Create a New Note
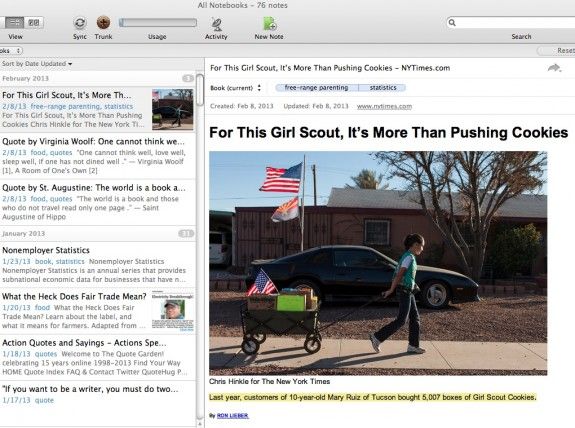 (270, 23)
